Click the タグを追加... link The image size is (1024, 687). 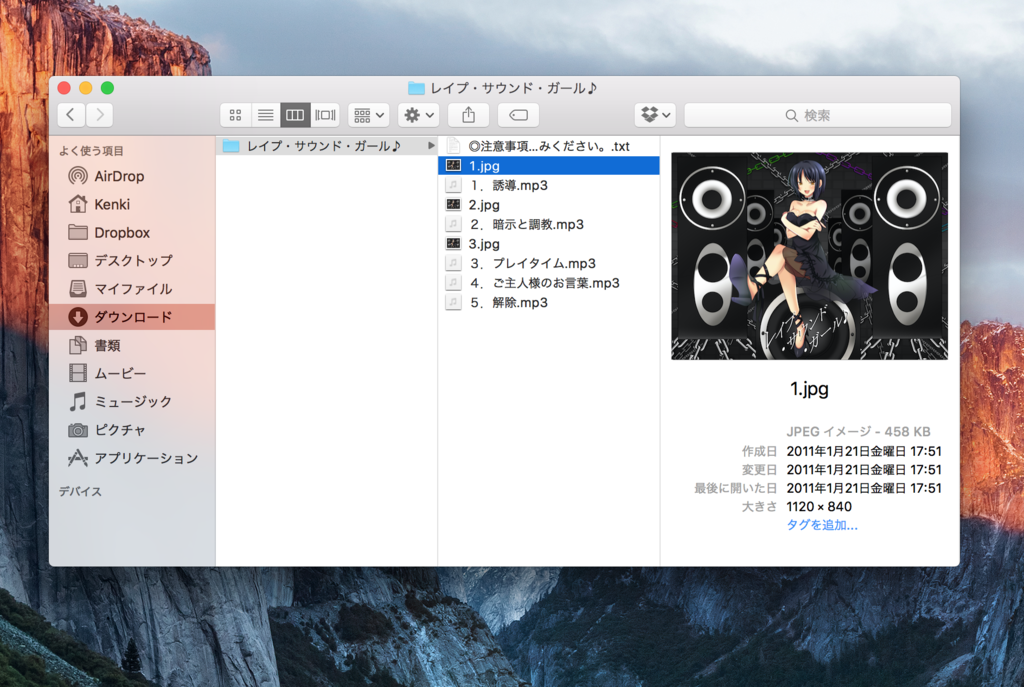tap(822, 525)
